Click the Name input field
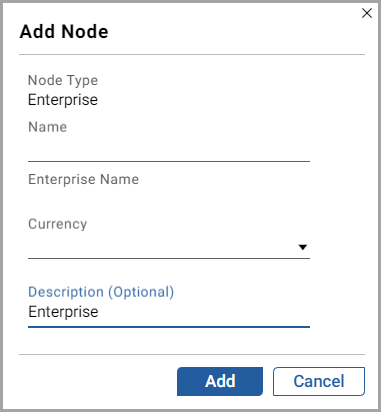381x412 pixels. click(169, 149)
